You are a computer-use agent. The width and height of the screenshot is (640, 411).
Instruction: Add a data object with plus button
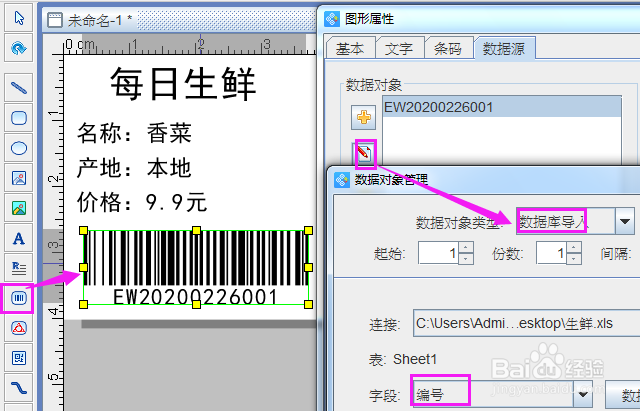point(364,117)
